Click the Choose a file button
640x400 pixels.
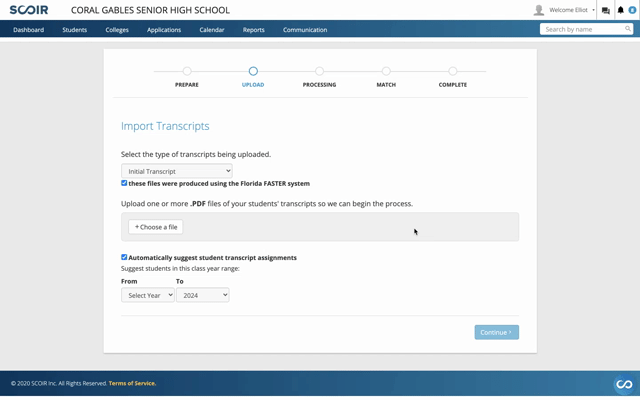(156, 227)
